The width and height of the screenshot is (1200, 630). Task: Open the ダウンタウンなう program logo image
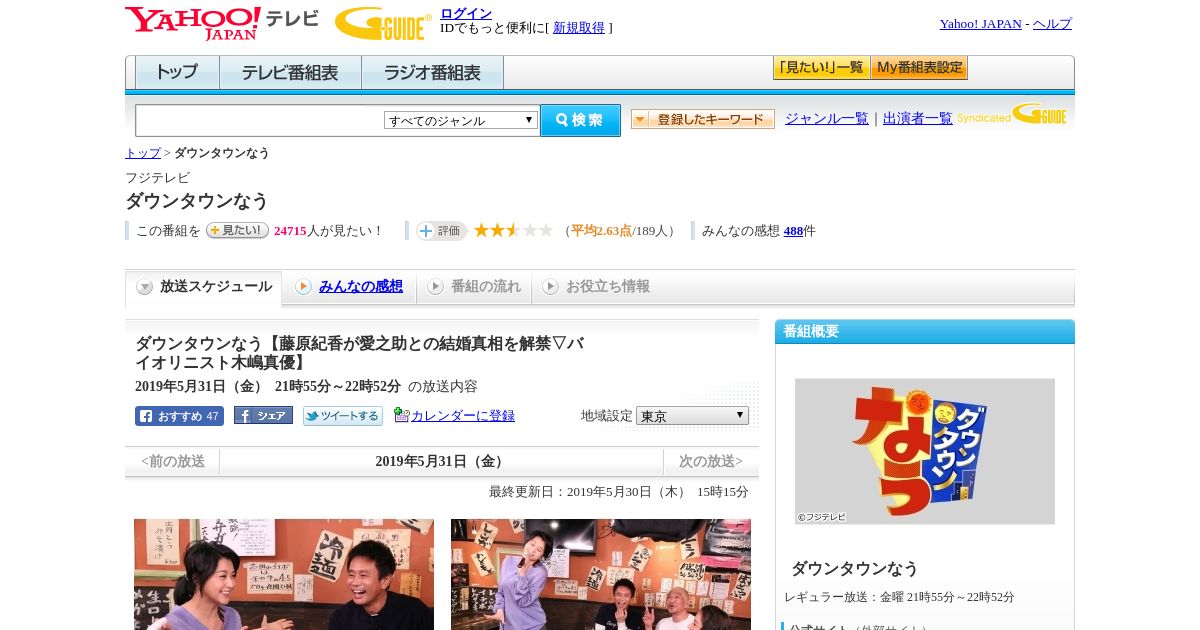925,451
